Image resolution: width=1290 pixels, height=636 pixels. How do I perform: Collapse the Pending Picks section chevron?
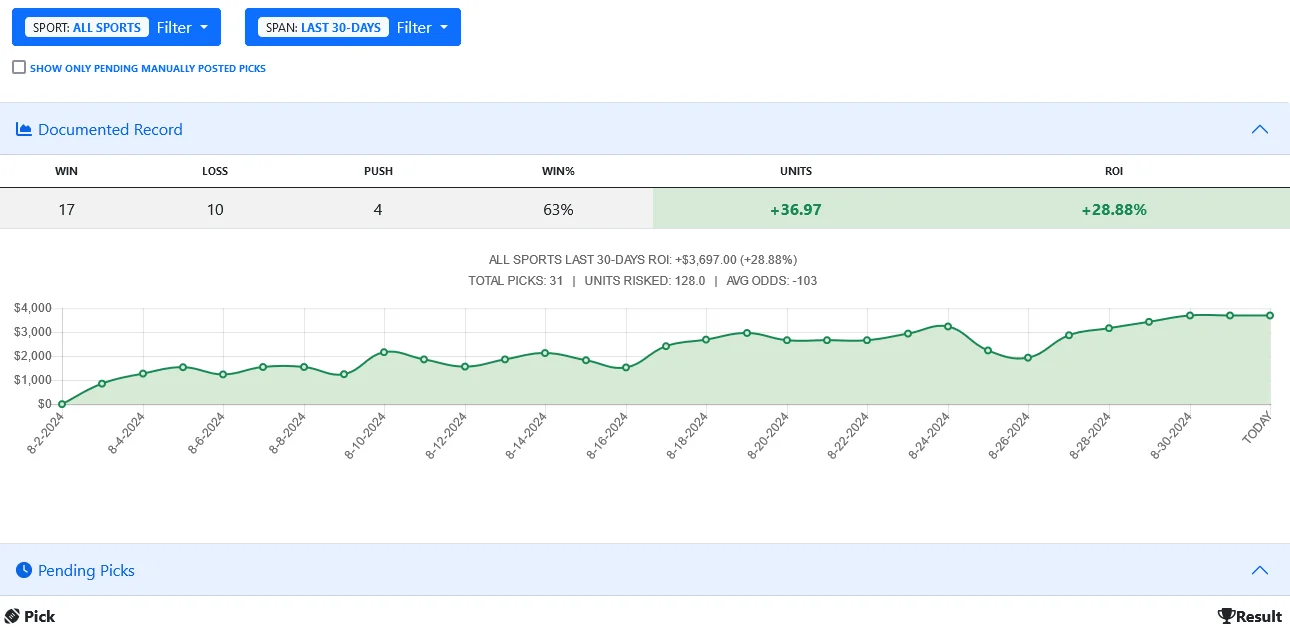[1260, 570]
